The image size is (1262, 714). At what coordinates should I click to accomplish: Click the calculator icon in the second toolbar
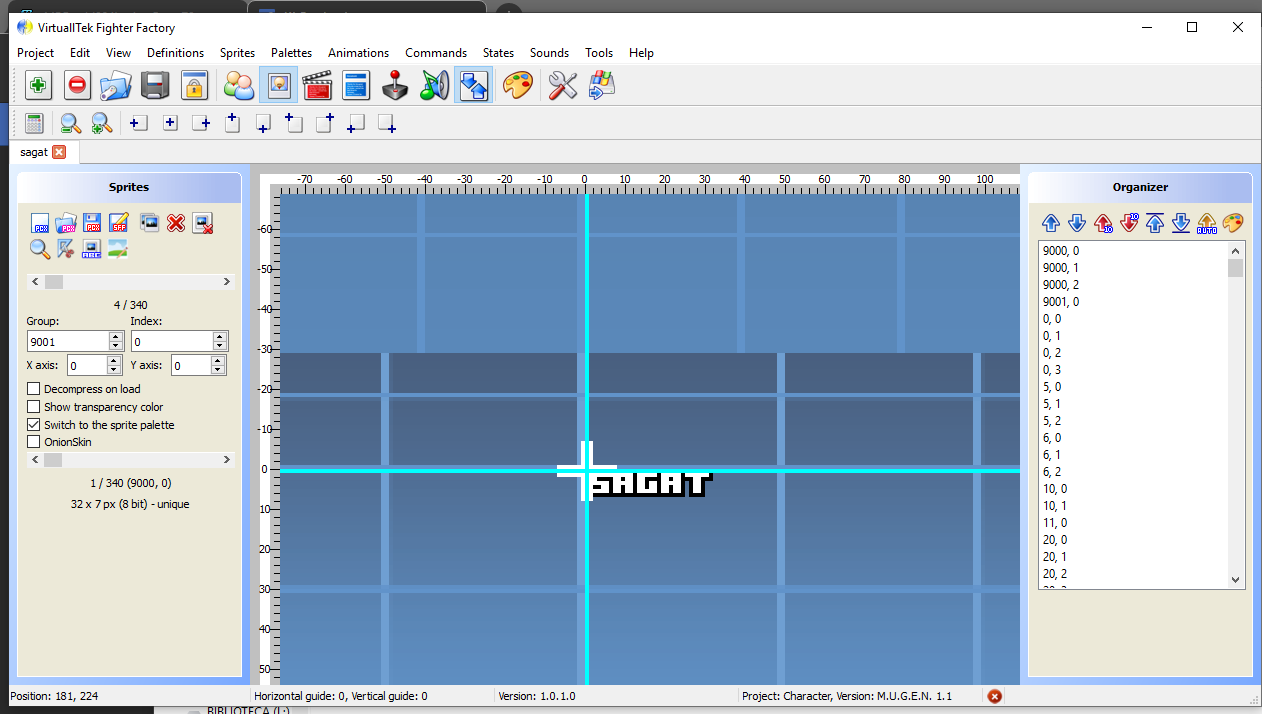33,124
